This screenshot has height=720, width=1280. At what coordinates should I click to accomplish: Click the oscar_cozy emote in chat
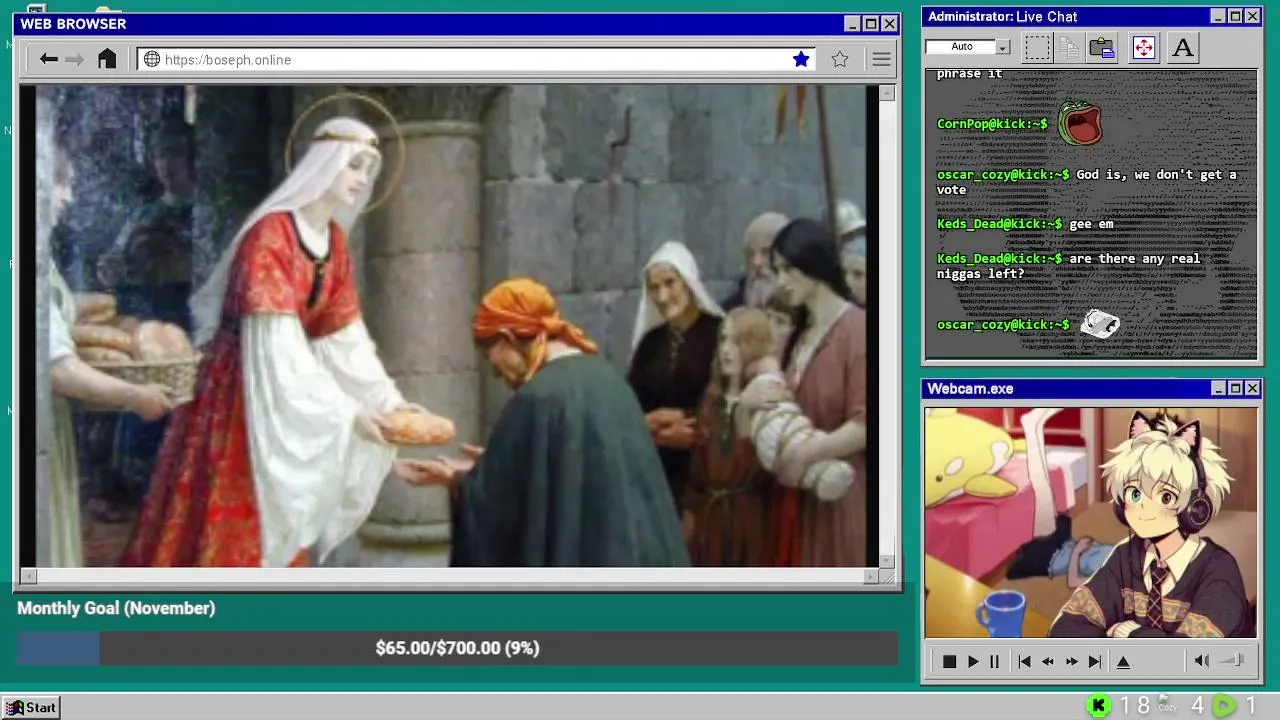[1100, 323]
